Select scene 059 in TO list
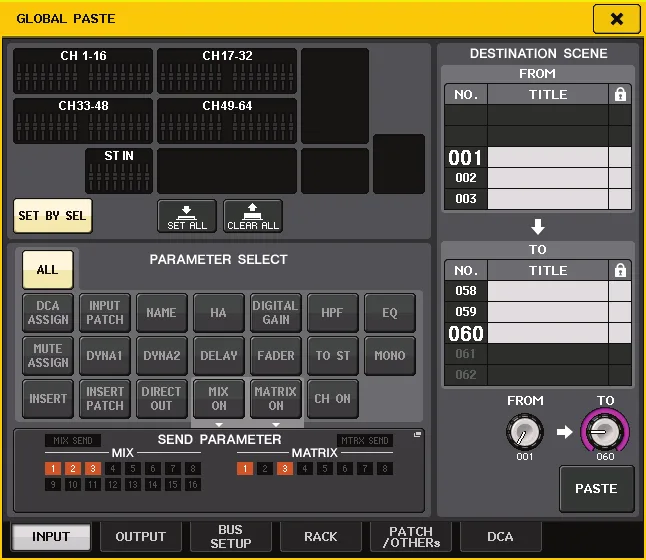 [x=538, y=312]
